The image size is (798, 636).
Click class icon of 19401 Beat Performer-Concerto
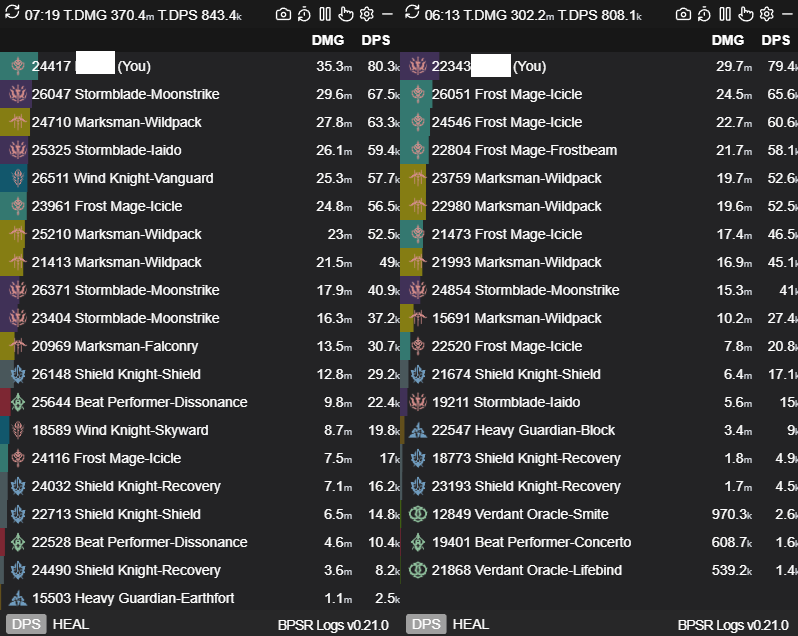[418, 542]
